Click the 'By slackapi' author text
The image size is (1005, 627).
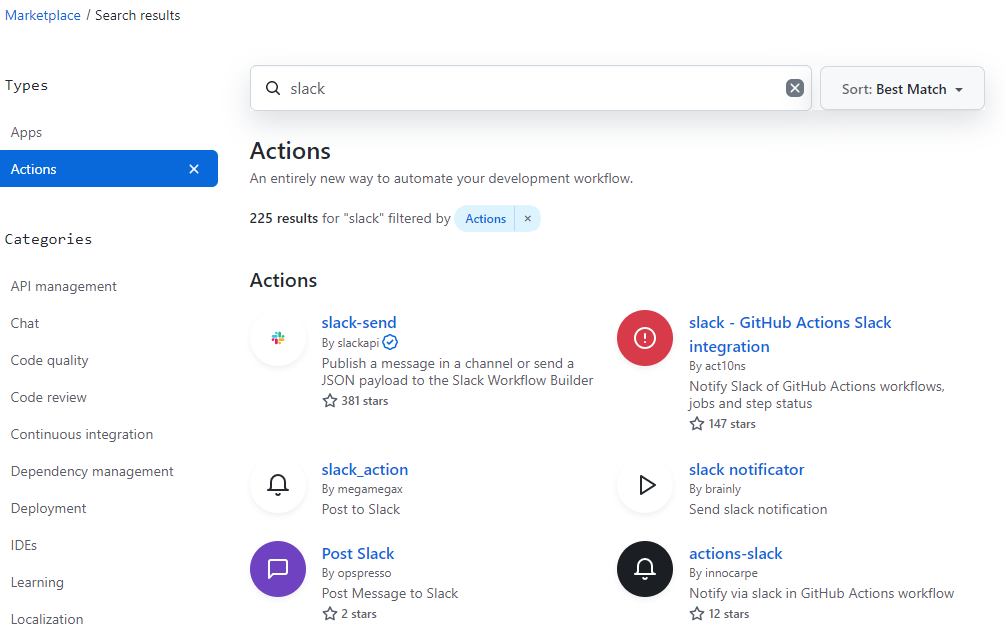[351, 343]
